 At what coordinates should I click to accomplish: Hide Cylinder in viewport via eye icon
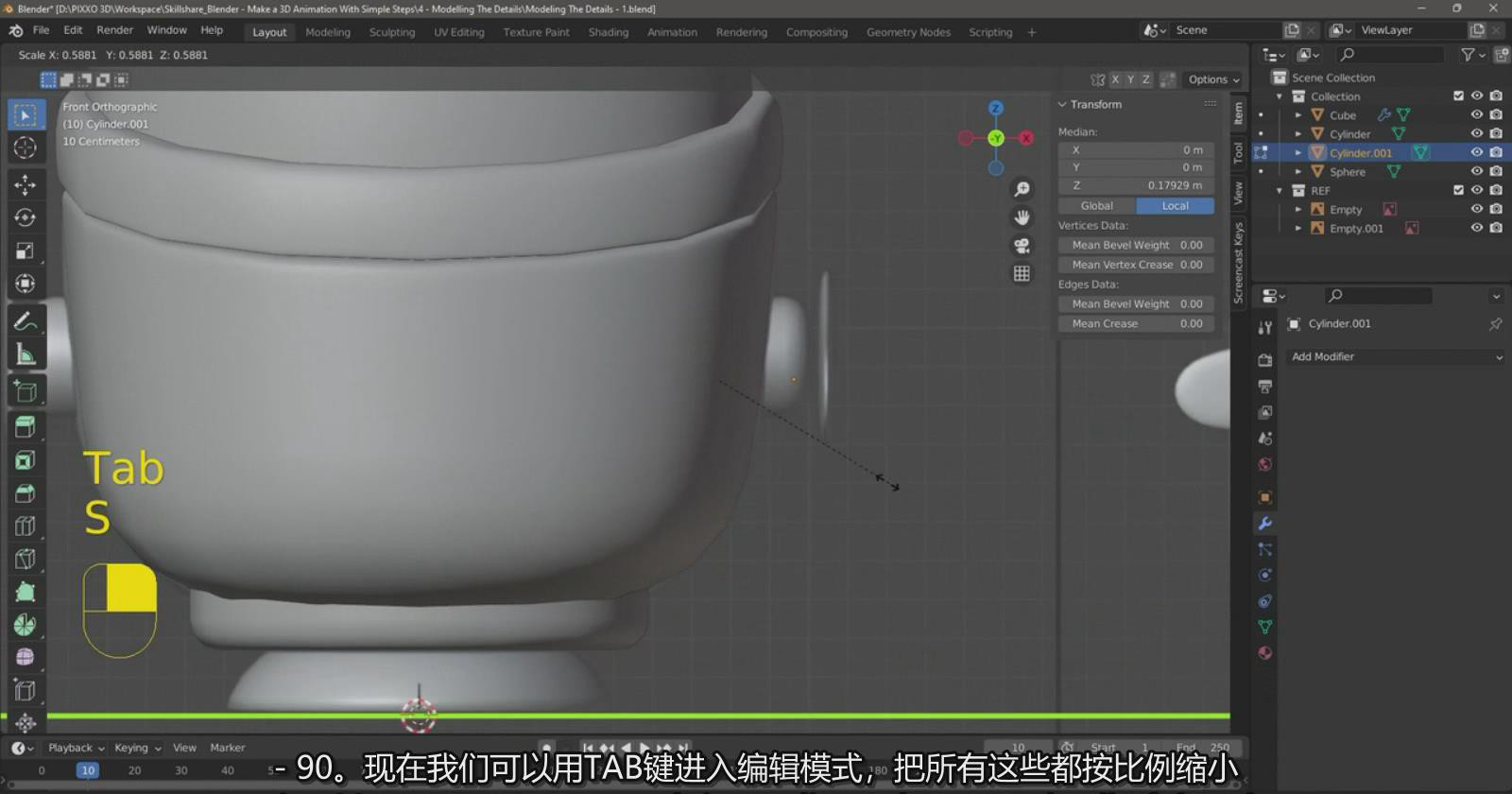coord(1477,133)
